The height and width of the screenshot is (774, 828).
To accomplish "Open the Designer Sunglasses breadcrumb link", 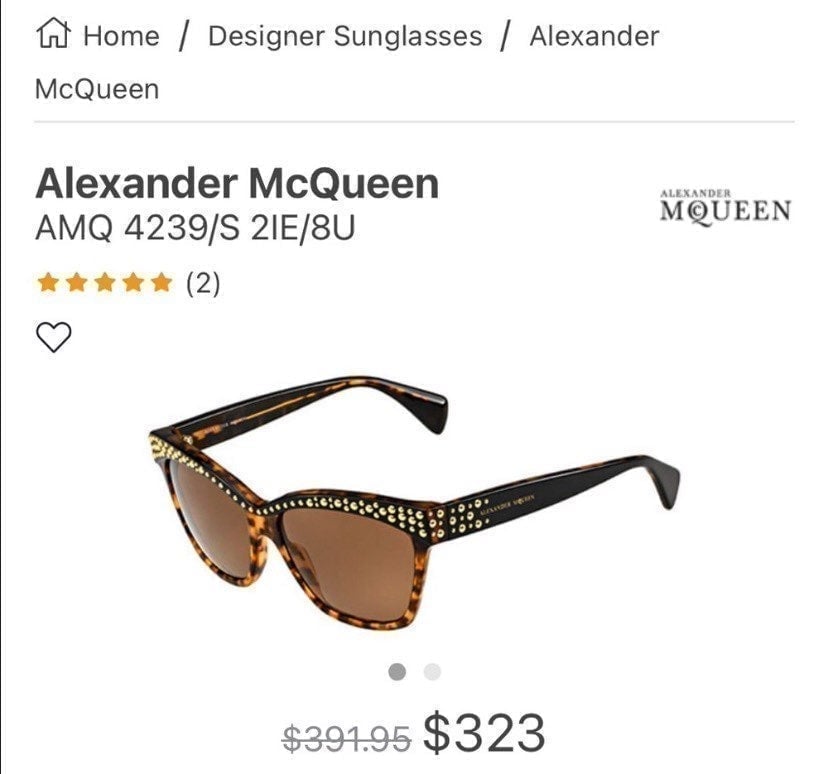I will tap(345, 36).
